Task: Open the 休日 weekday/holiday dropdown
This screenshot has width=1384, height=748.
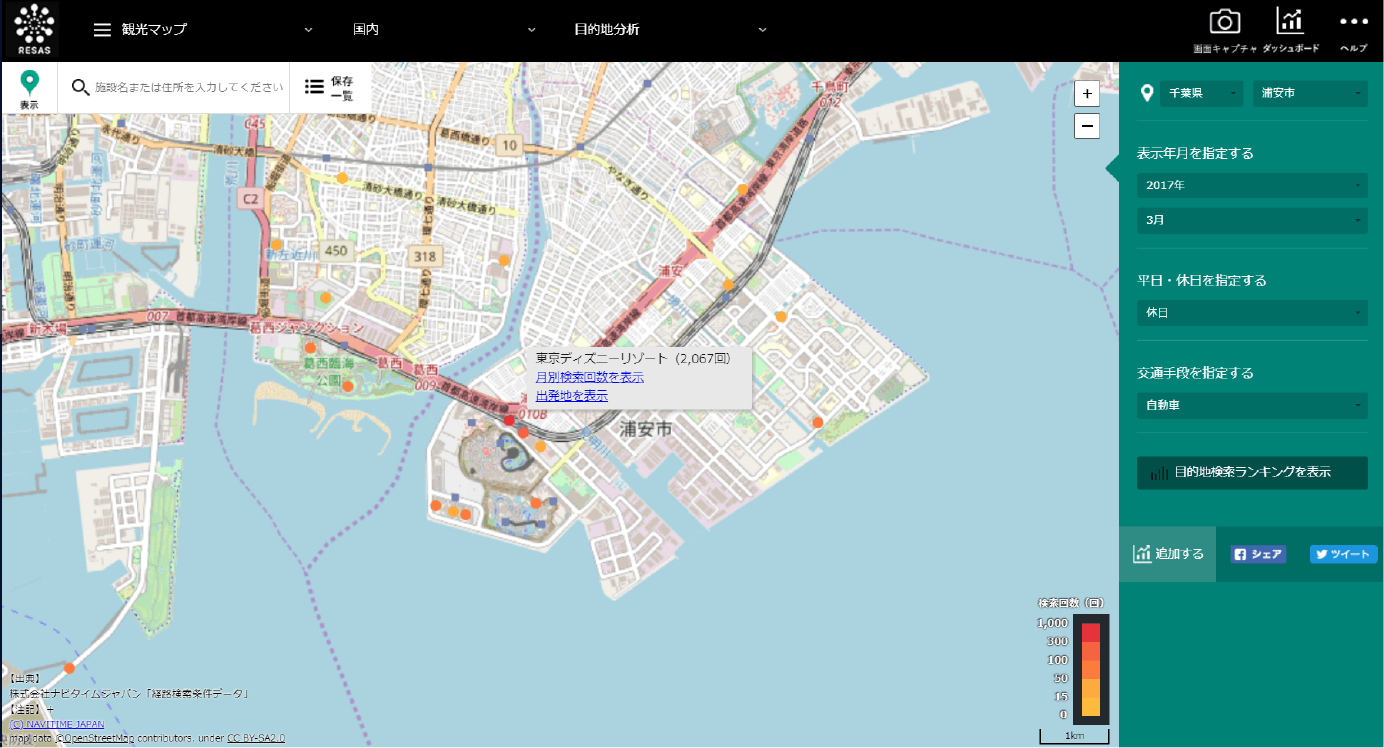Action: (x=1252, y=313)
